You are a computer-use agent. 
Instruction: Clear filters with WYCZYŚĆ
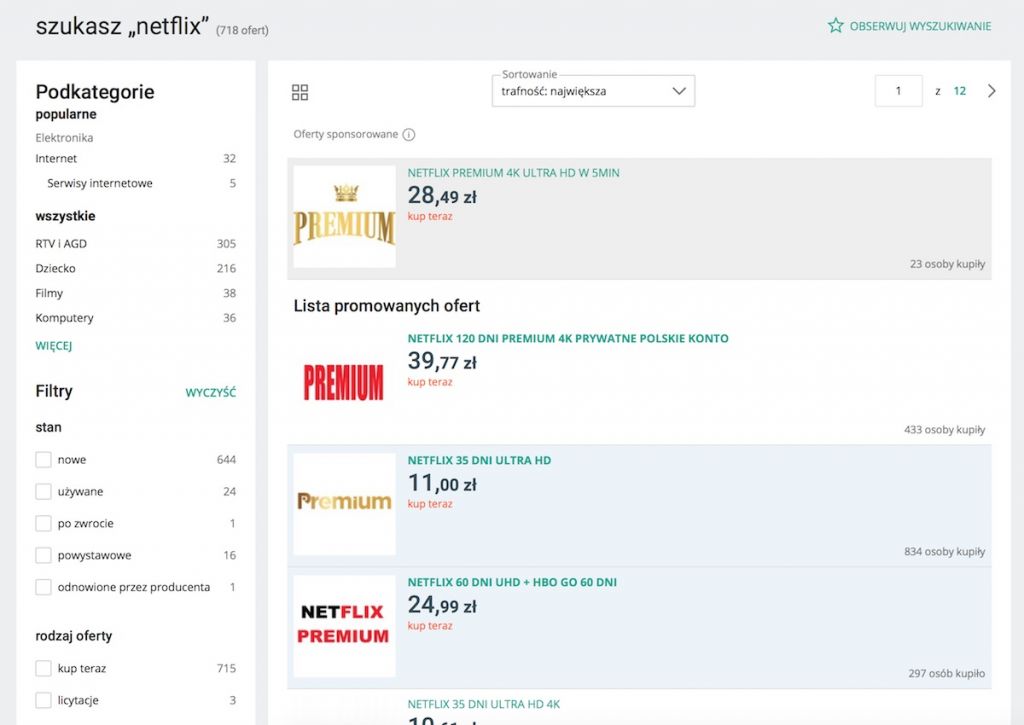coord(210,393)
